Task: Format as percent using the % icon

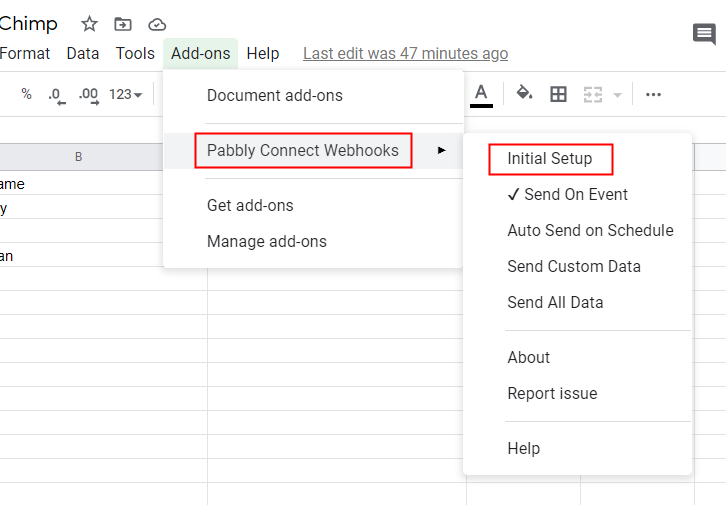Action: (x=26, y=94)
